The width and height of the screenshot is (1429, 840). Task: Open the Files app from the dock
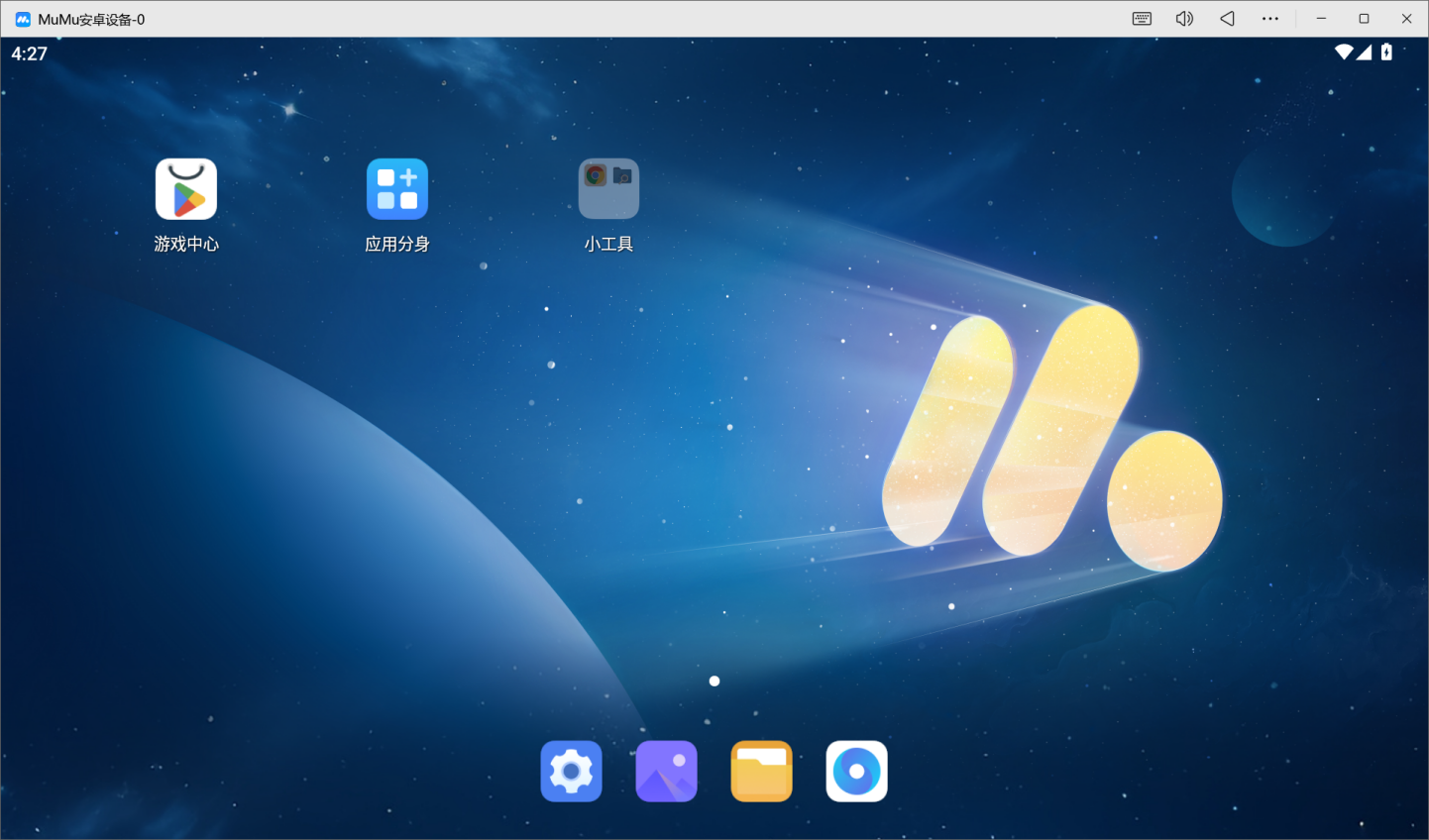click(761, 771)
